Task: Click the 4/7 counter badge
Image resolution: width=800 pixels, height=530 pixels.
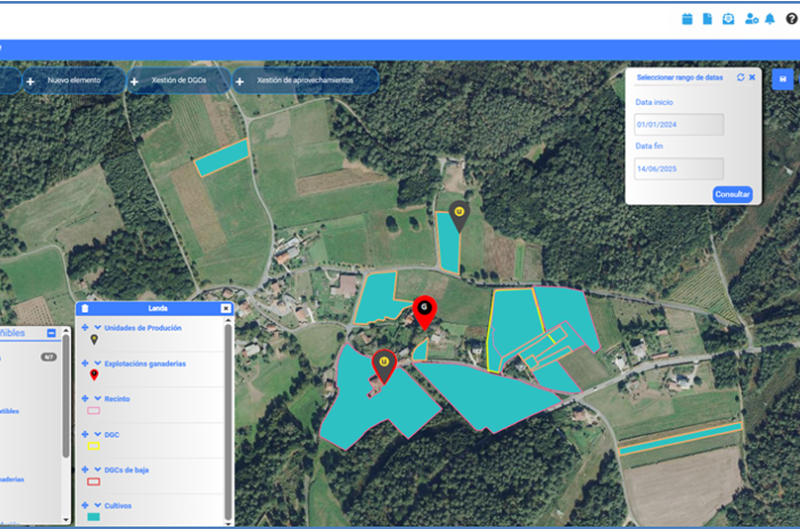Action: 48,357
